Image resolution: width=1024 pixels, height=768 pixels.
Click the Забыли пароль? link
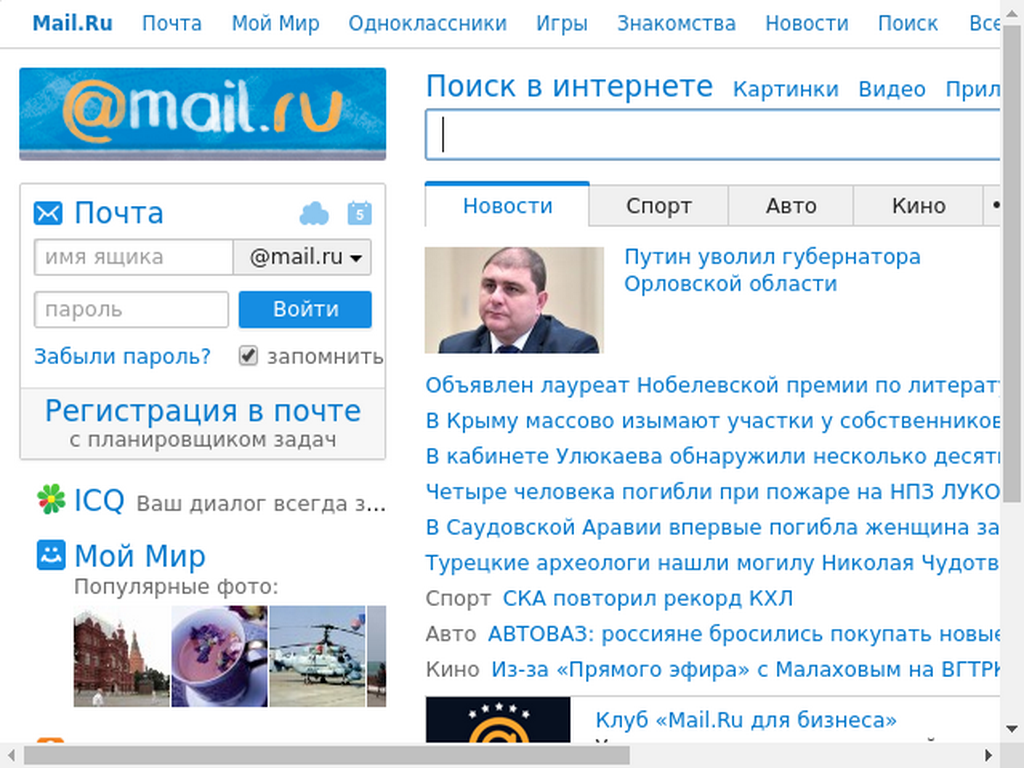point(123,357)
